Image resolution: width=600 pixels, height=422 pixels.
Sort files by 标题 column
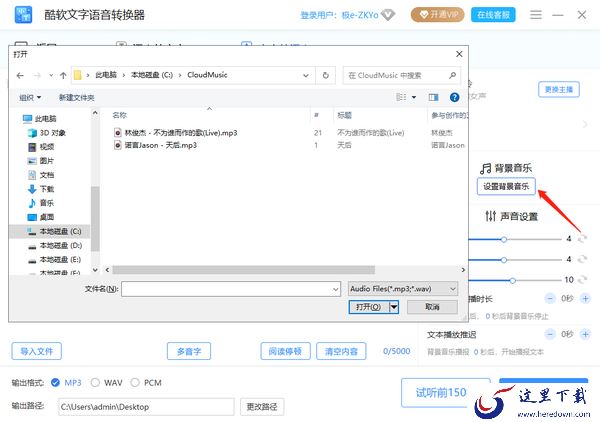point(344,115)
